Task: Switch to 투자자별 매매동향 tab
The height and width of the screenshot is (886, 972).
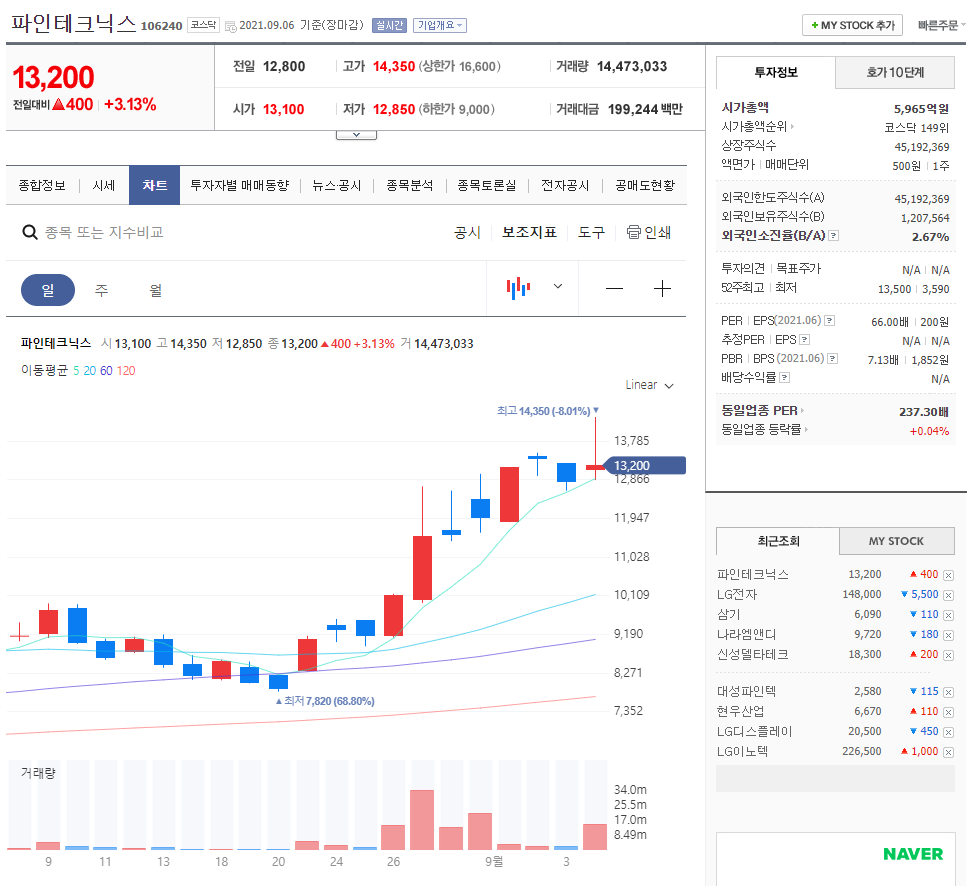Action: pyautogui.click(x=240, y=185)
